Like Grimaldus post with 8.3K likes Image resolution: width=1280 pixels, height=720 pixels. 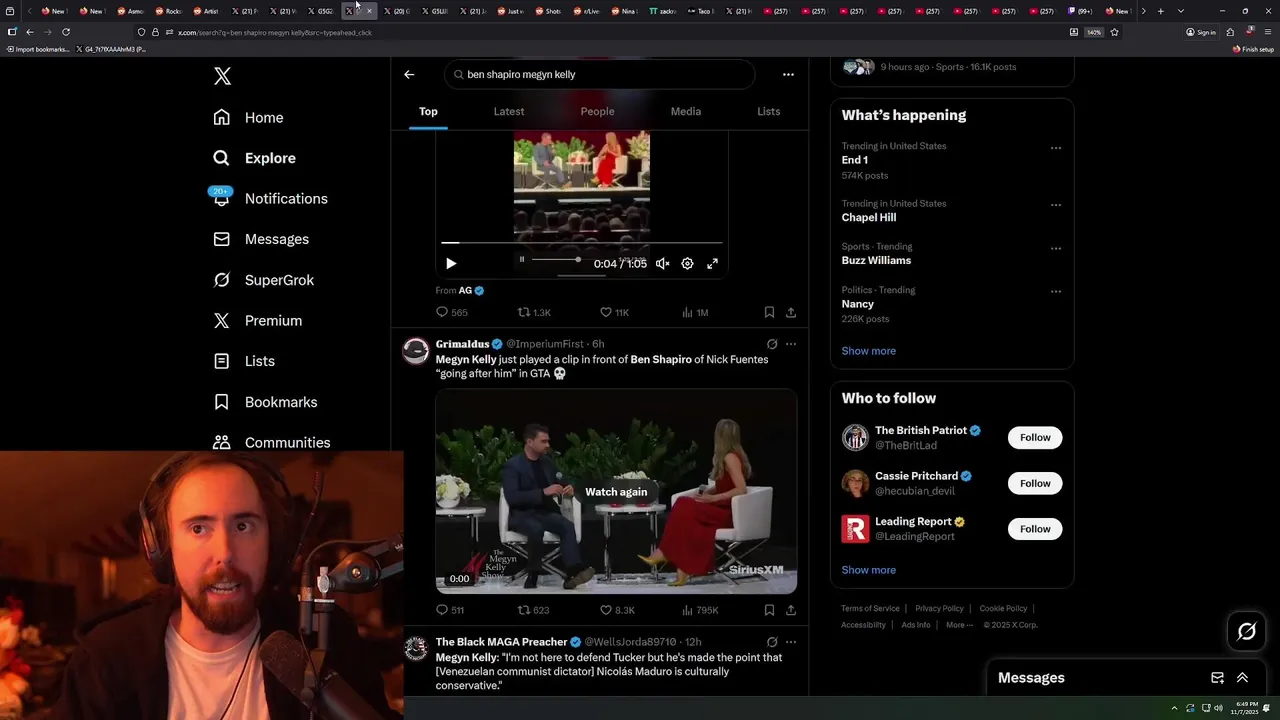[x=617, y=610]
